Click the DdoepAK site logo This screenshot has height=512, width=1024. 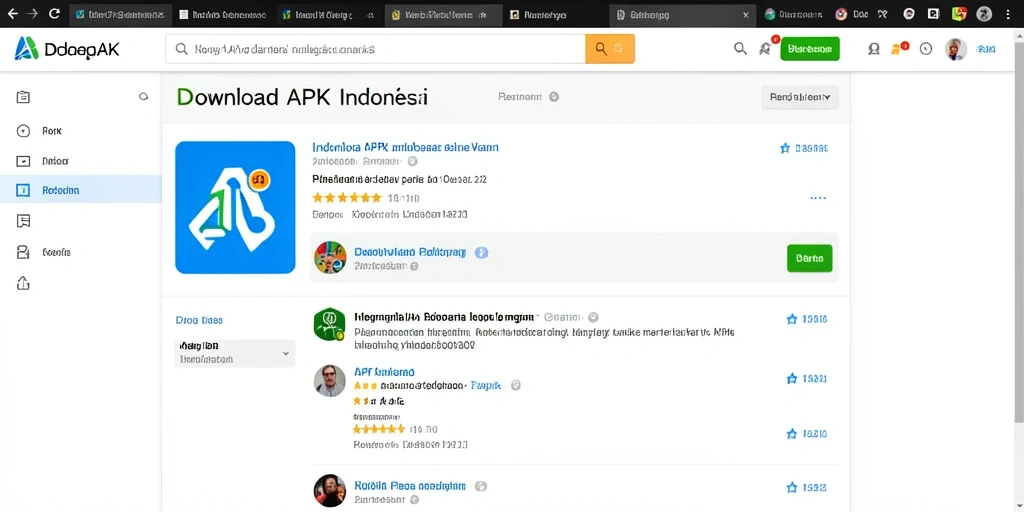click(67, 48)
